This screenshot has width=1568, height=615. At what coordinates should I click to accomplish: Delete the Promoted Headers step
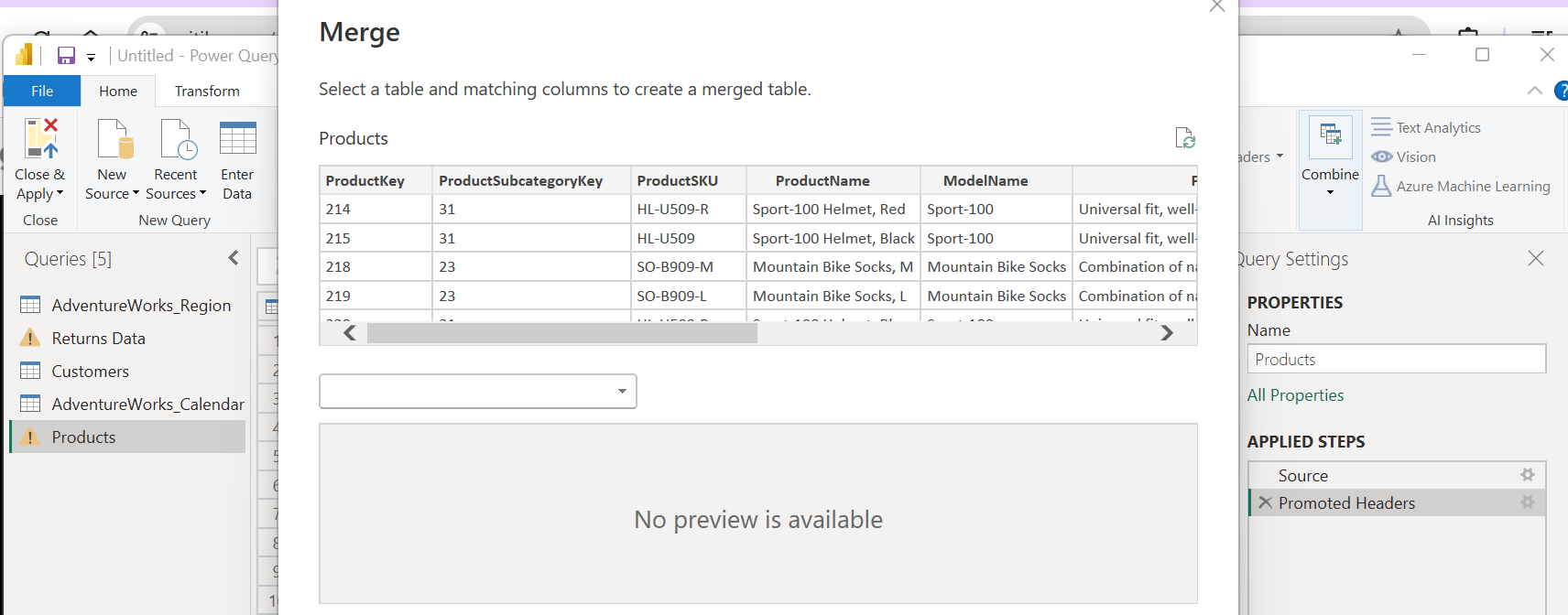(1265, 502)
